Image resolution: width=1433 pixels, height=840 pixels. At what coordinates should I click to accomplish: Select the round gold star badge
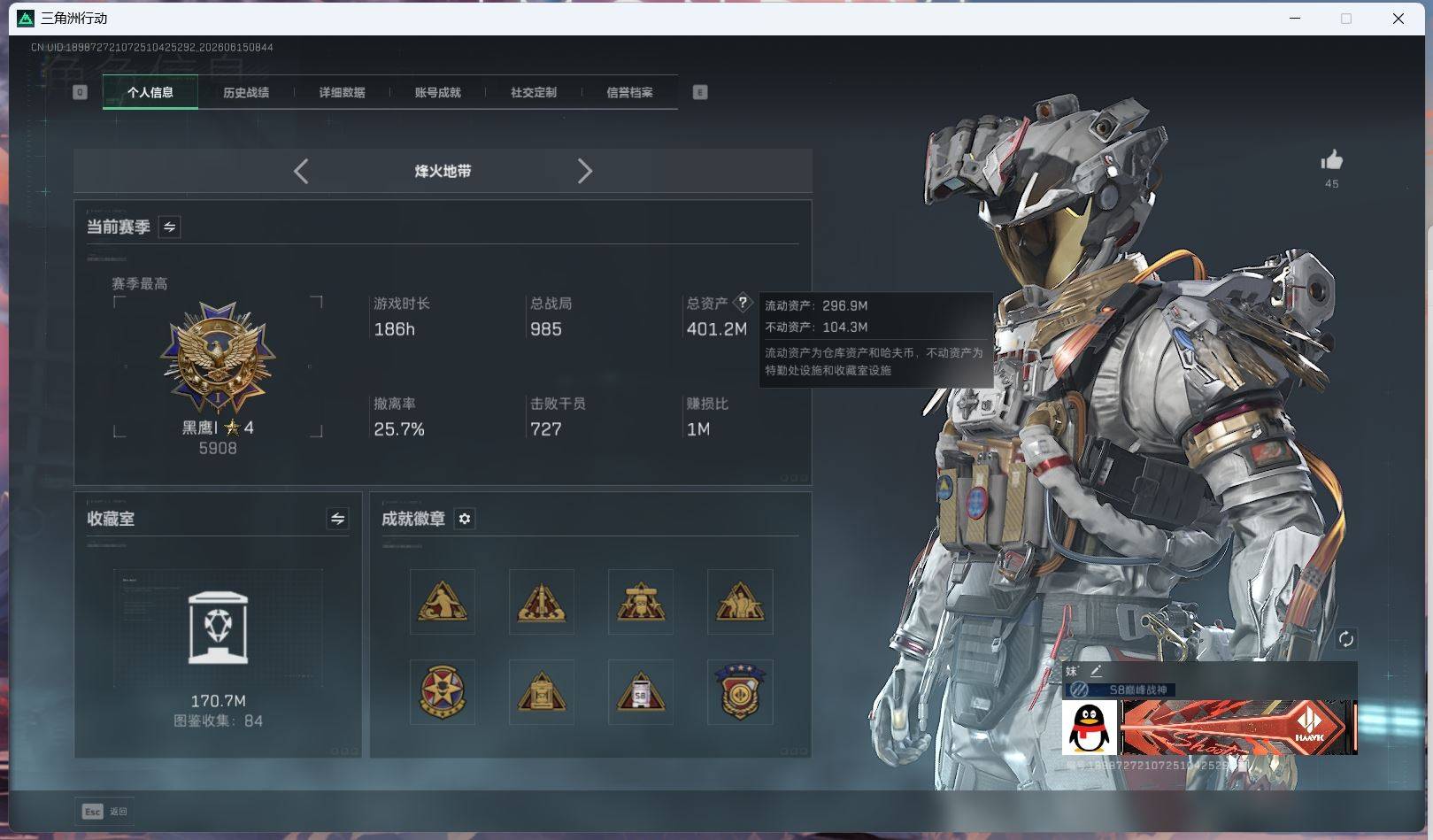[443, 692]
